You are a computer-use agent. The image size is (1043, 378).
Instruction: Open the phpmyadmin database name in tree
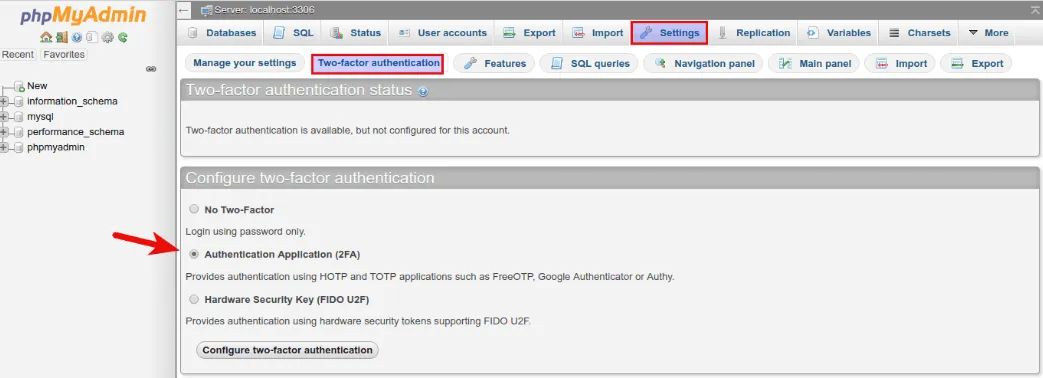pyautogui.click(x=56, y=147)
